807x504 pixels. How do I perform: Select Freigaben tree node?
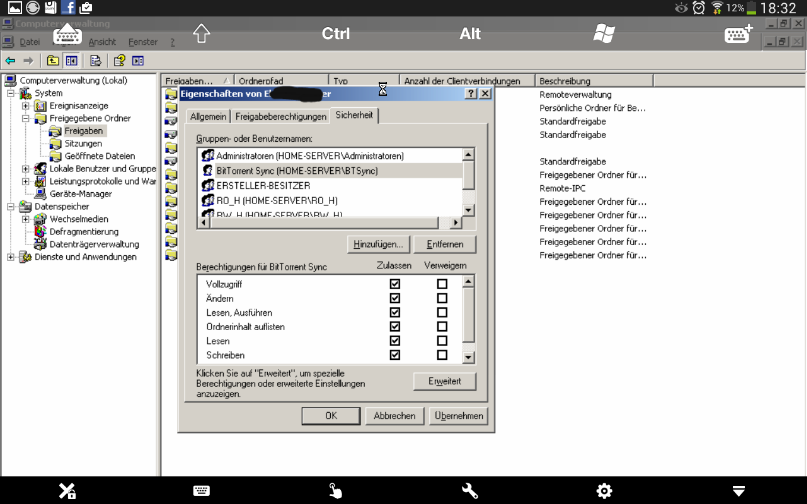(83, 131)
